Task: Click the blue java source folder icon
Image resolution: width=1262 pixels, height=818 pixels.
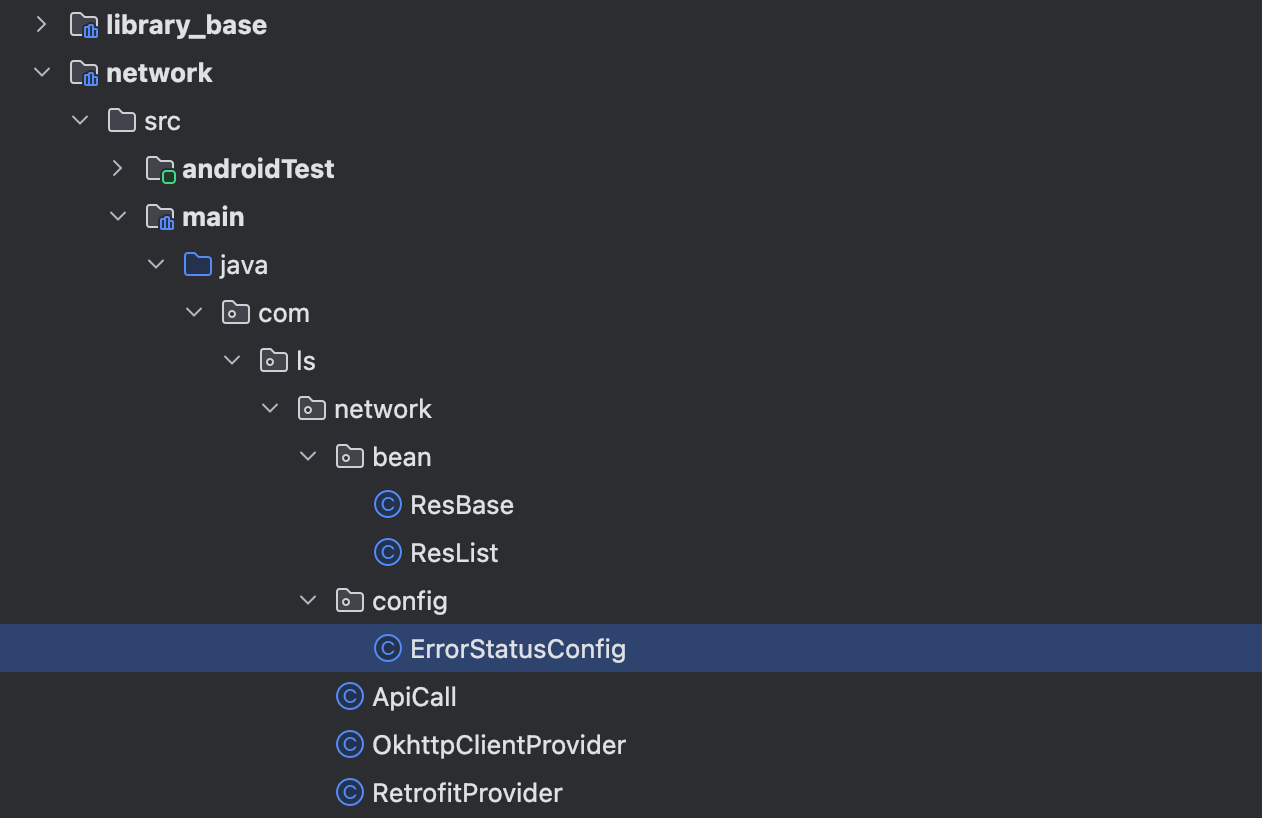Action: 198,264
